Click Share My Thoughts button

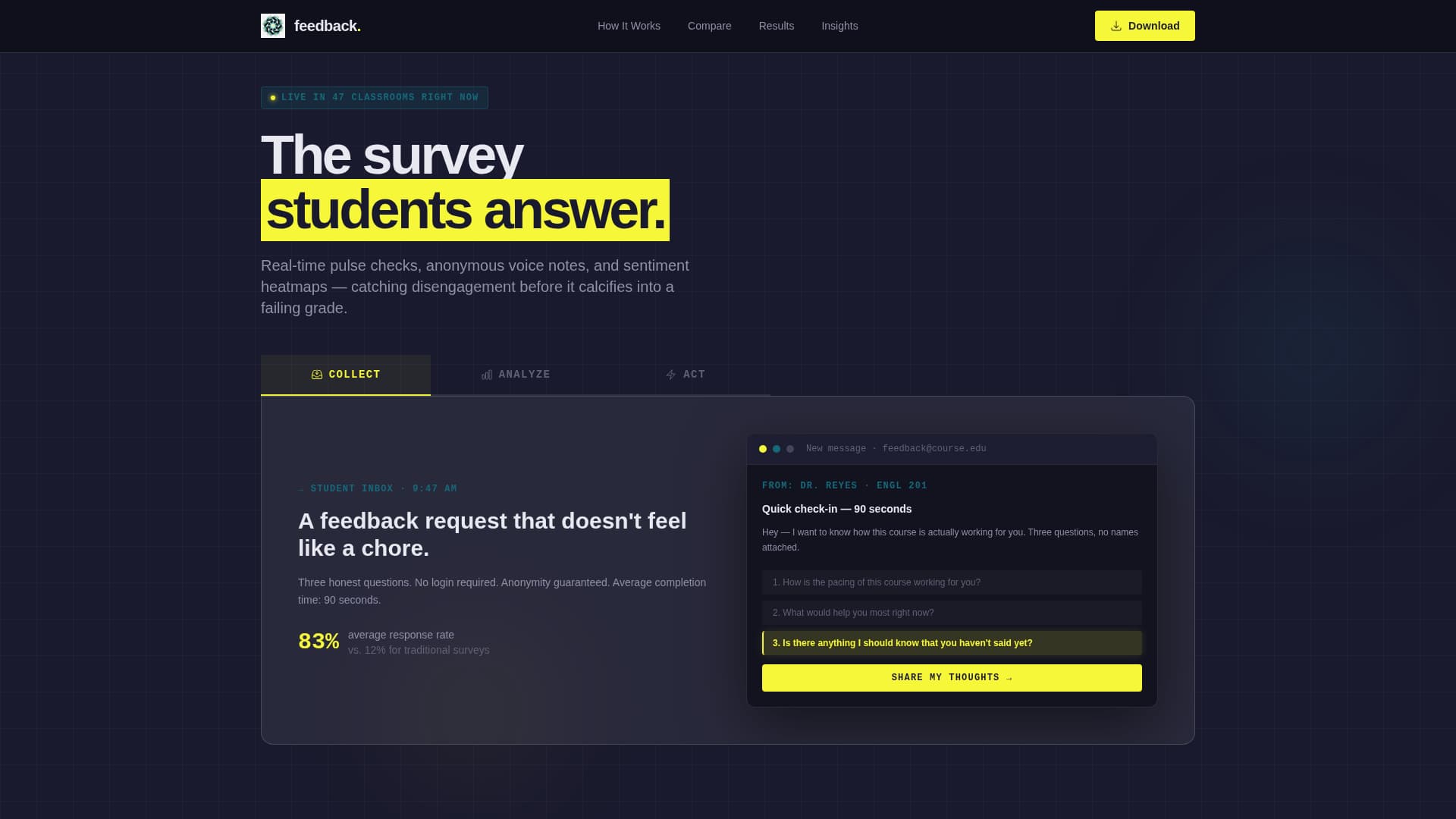coord(952,678)
